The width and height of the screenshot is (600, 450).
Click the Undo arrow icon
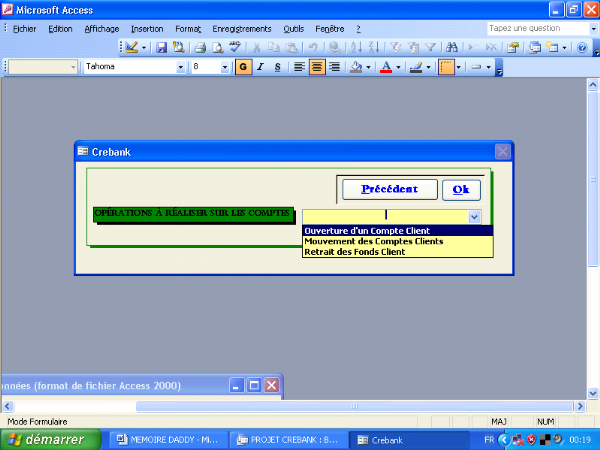[x=313, y=47]
